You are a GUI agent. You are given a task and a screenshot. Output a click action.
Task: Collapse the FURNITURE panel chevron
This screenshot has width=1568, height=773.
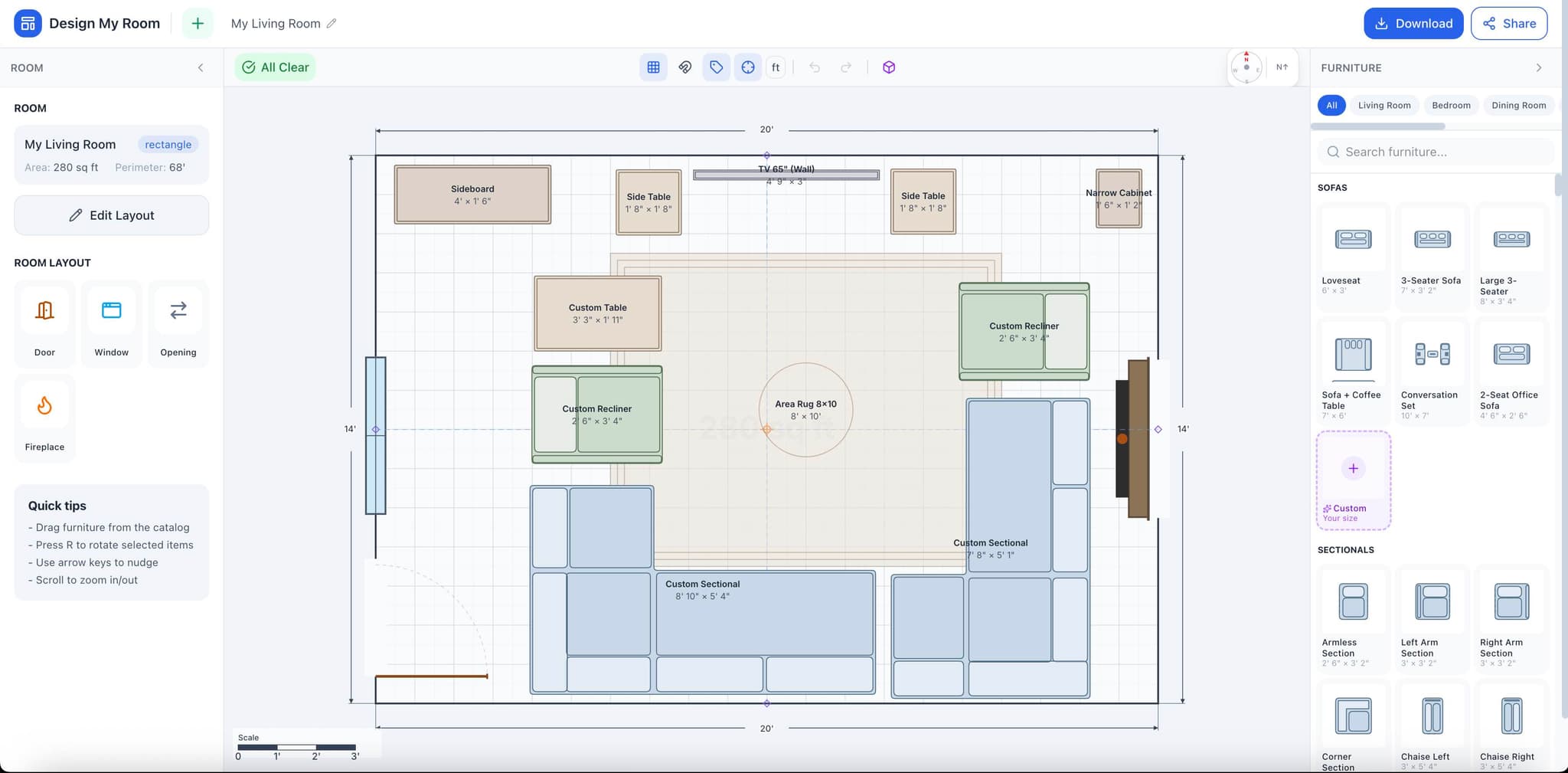coord(1540,67)
